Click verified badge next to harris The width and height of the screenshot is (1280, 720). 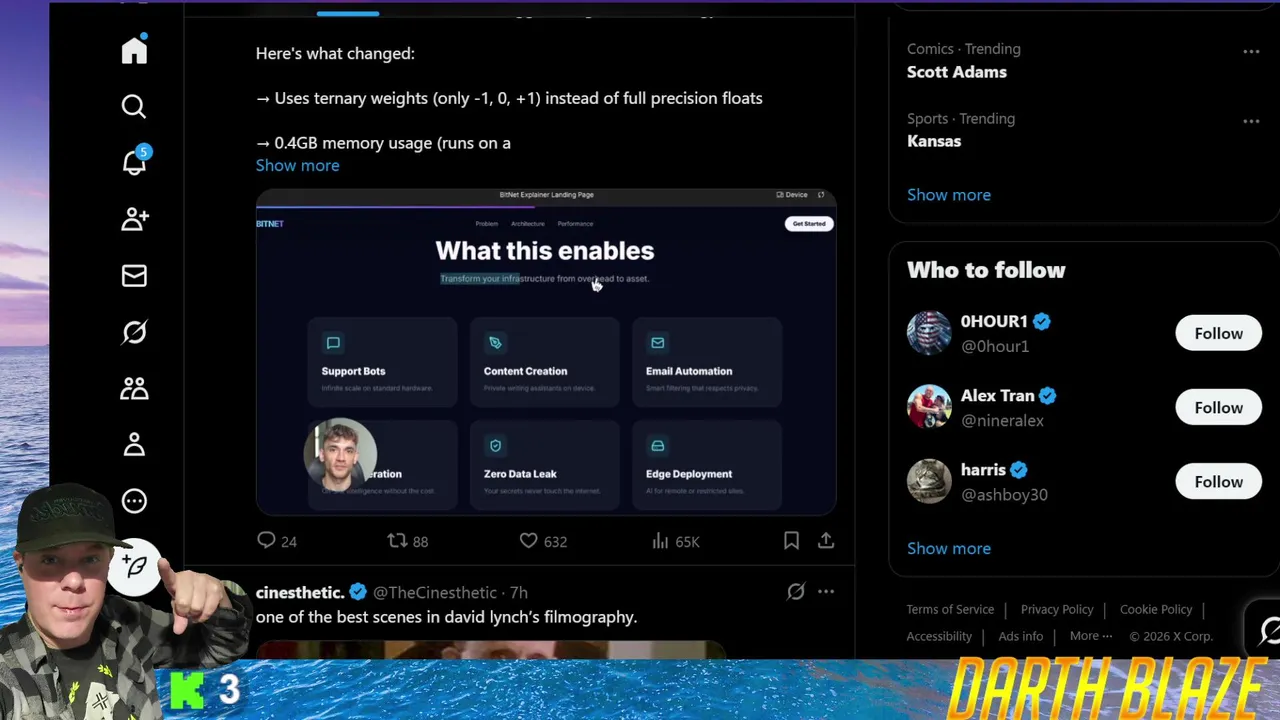tap(1018, 469)
